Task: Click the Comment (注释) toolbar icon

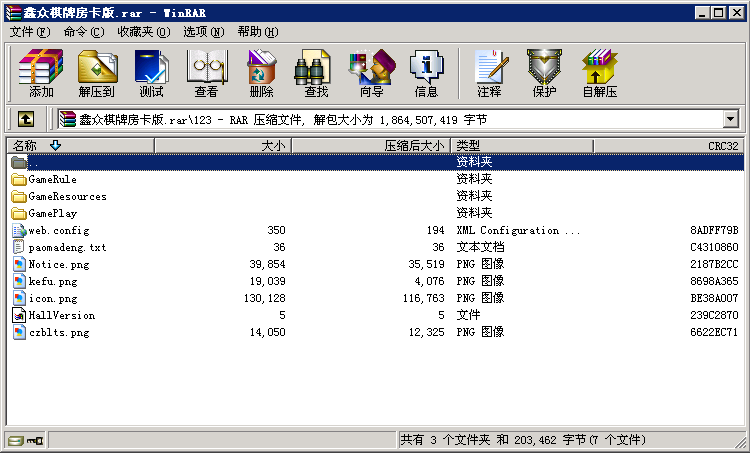Action: 489,73
